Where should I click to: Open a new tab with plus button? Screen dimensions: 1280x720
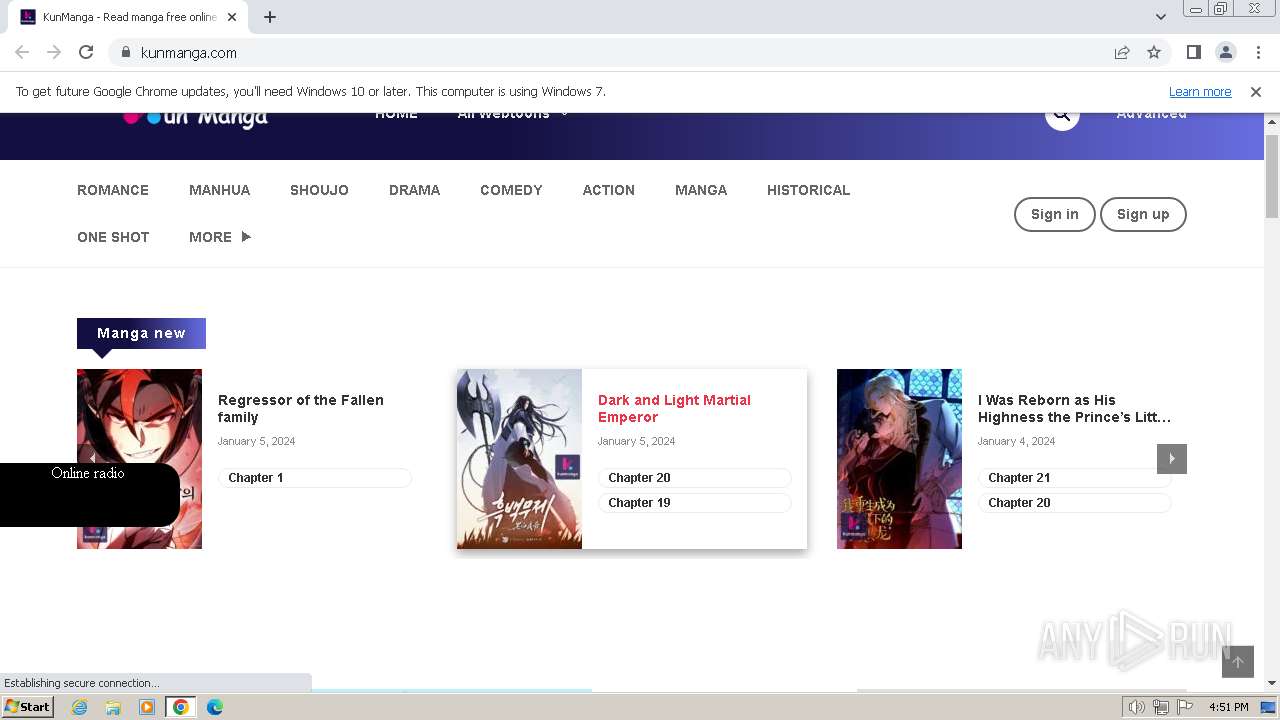point(269,17)
